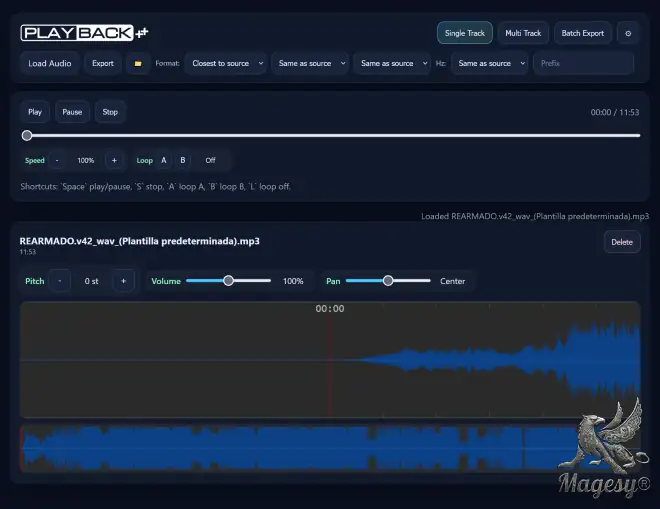Open the 'Same as source' dropdown left of Hz
This screenshot has height=509, width=660.
392,64
